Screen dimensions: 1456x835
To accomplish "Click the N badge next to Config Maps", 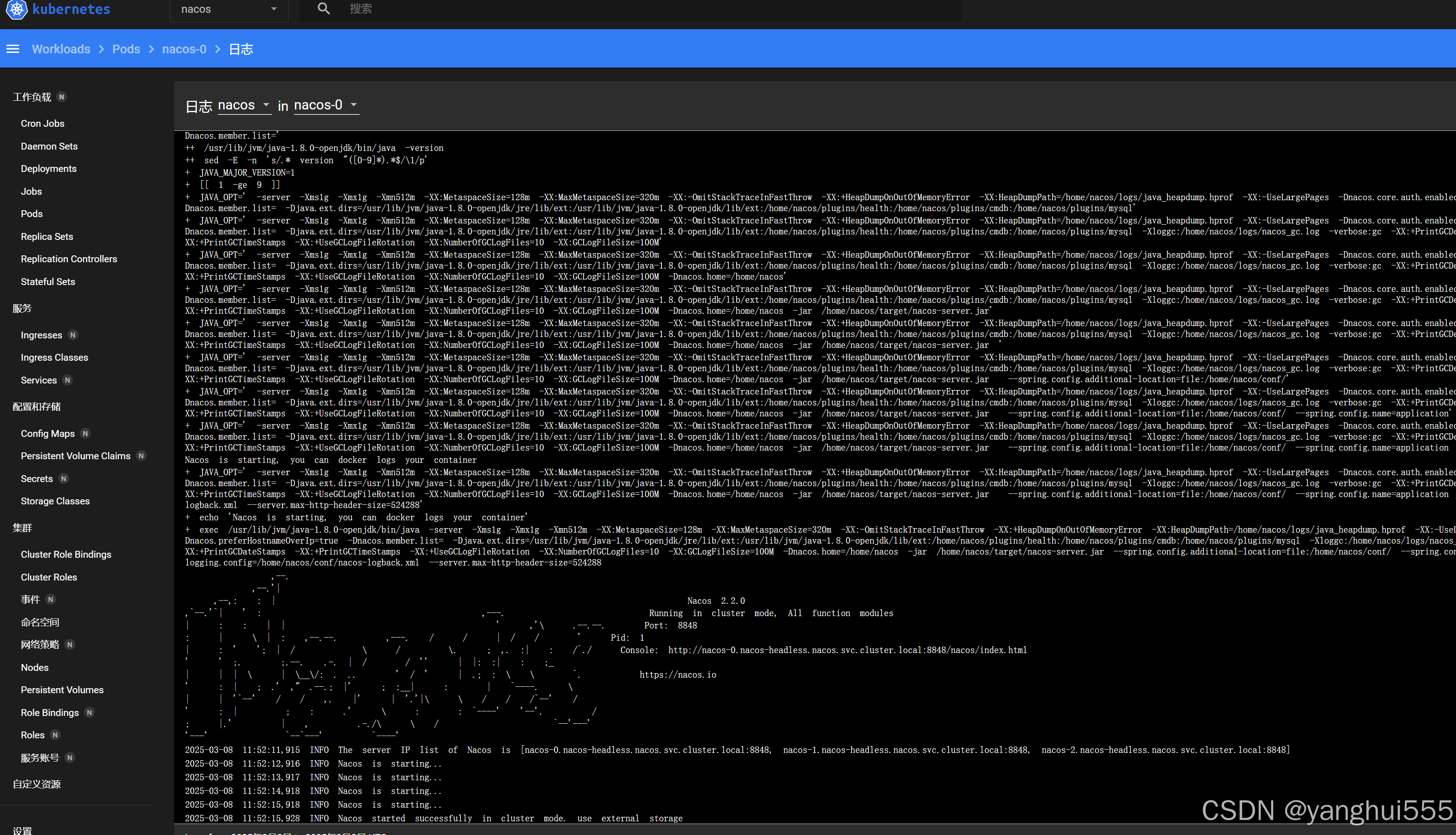I will [85, 434].
